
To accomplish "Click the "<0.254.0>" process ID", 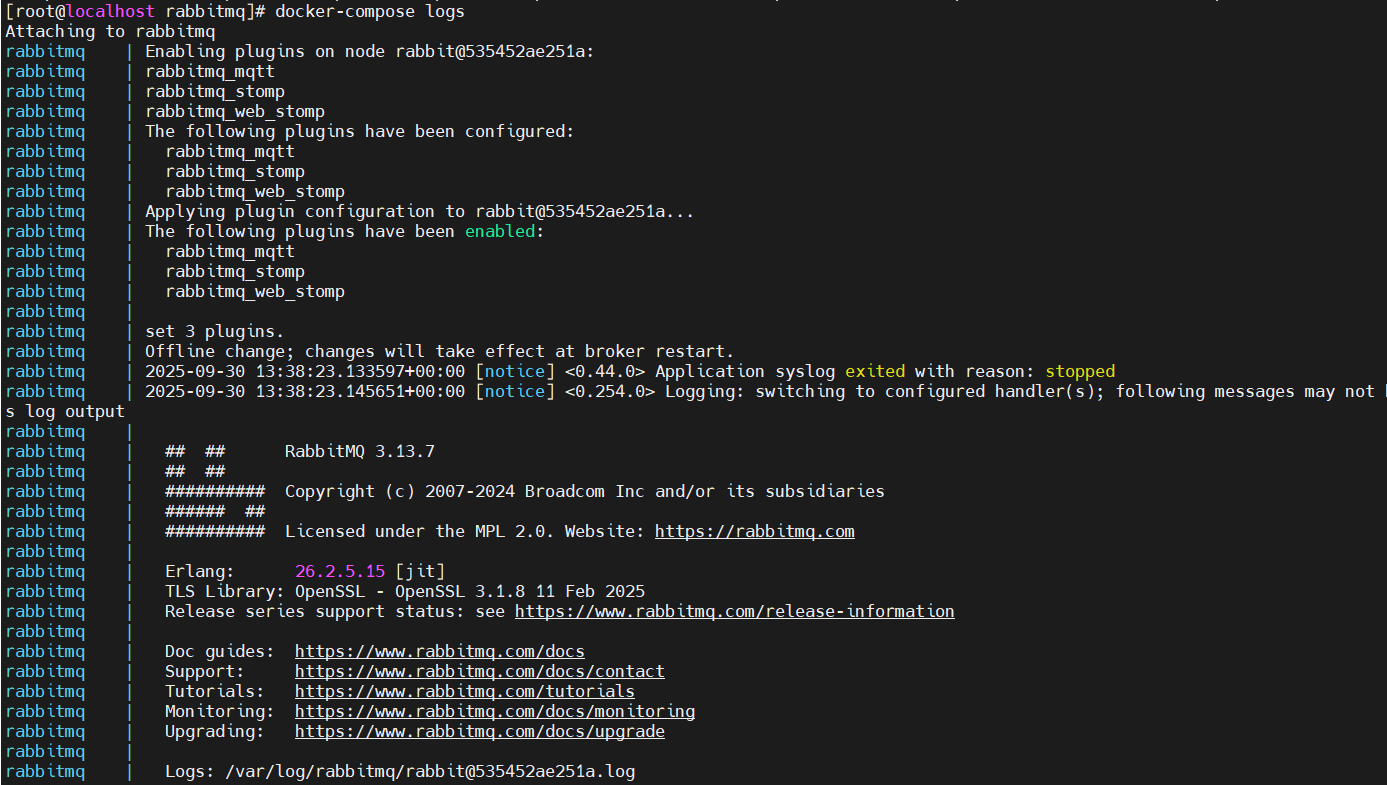I will point(609,391).
